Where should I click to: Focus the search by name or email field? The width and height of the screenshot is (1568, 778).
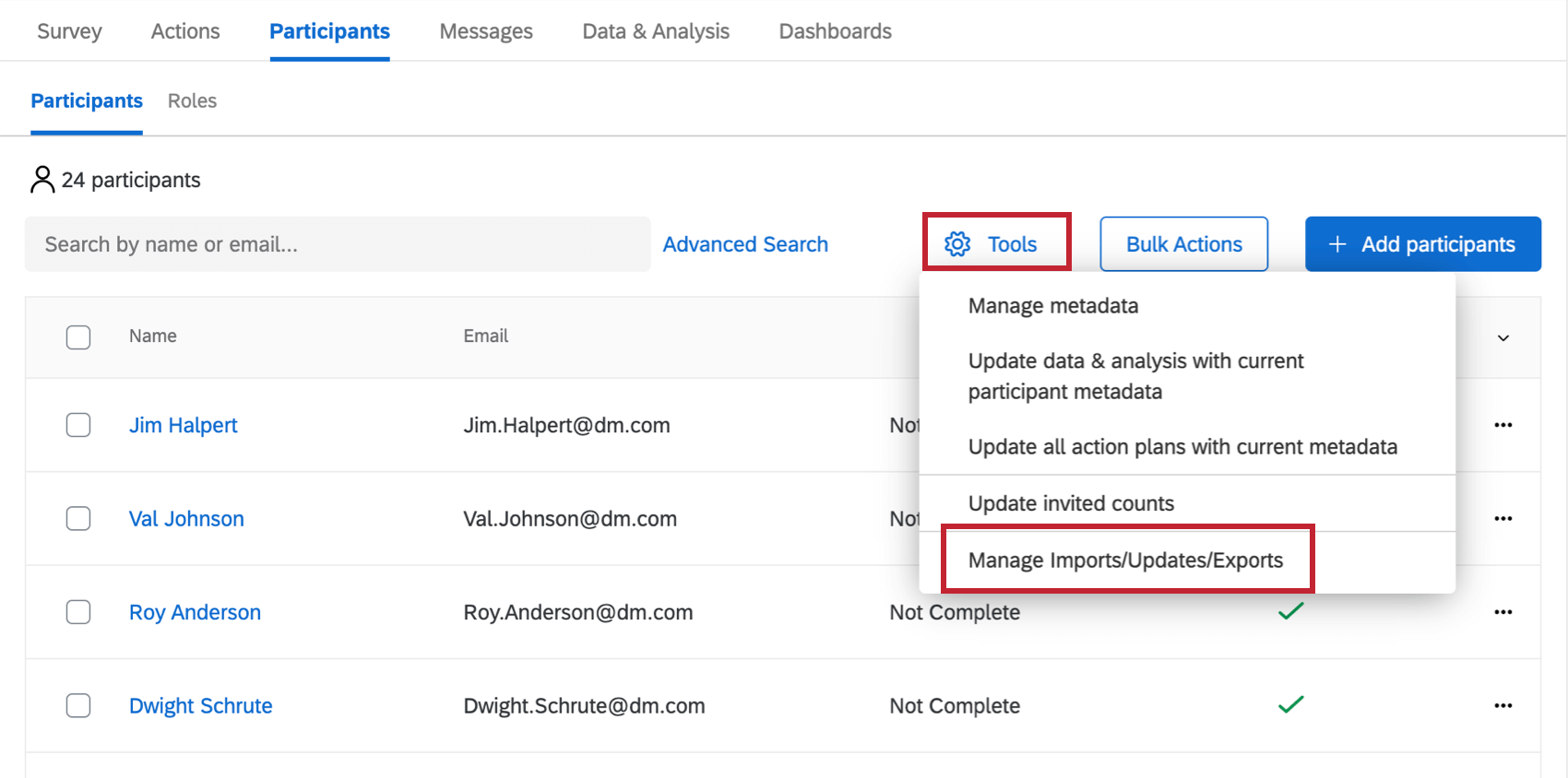click(337, 244)
